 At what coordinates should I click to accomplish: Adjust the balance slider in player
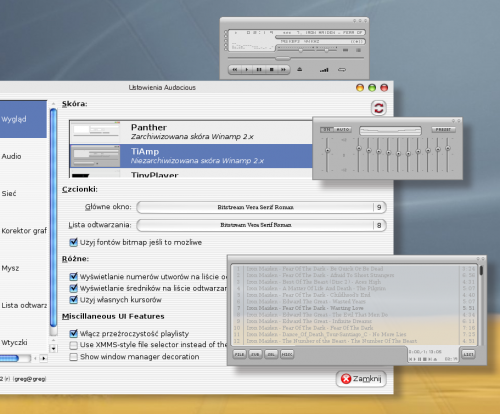click(x=327, y=50)
